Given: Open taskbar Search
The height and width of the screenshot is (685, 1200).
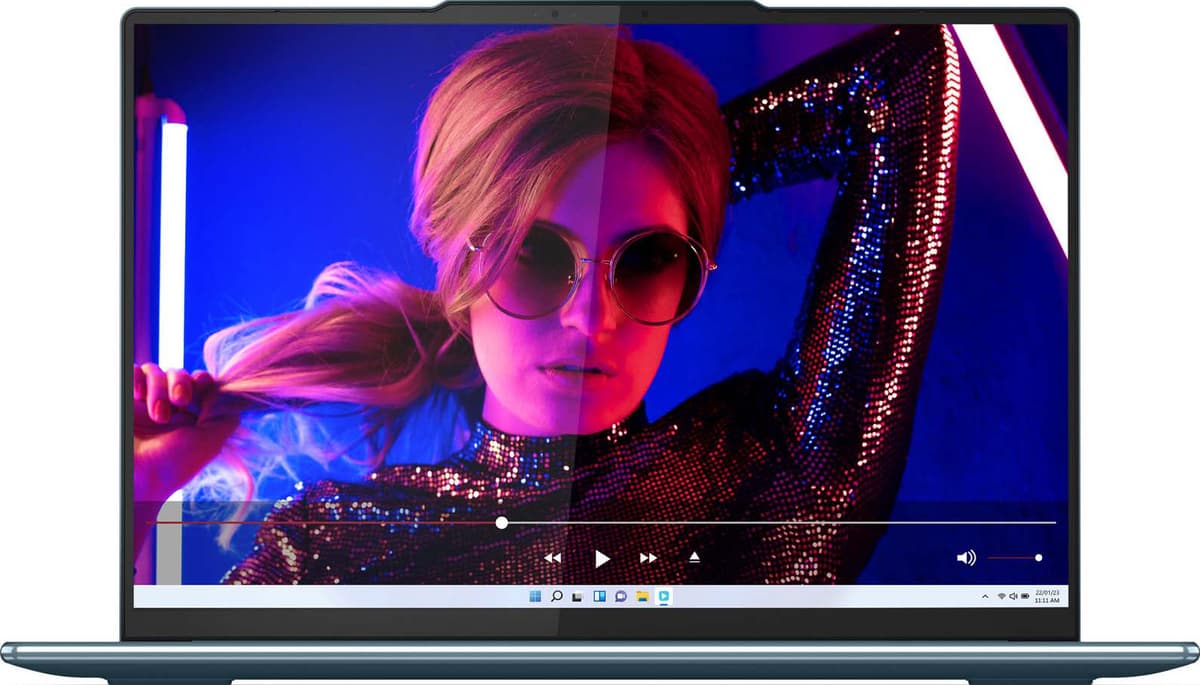Looking at the screenshot, I should coord(557,596).
